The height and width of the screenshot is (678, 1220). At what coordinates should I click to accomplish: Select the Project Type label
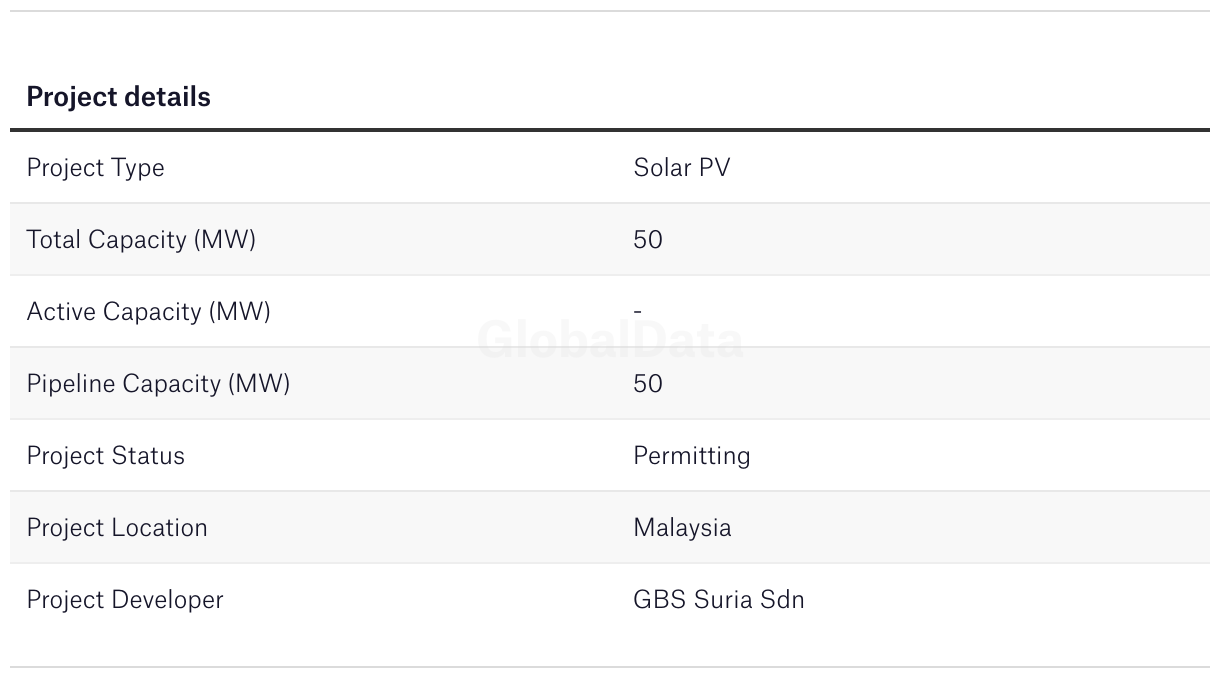tap(95, 168)
